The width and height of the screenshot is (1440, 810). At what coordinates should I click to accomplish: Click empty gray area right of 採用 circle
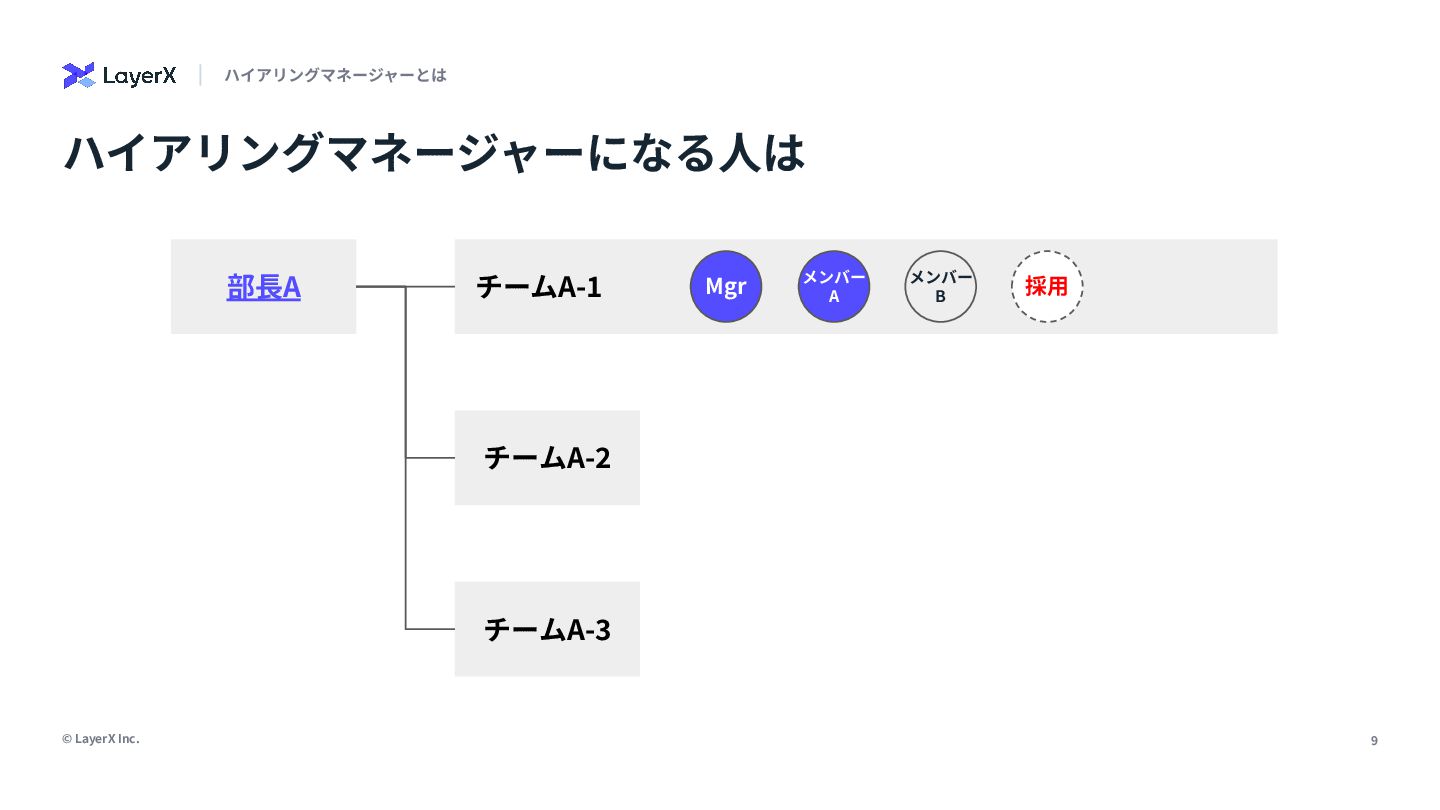coord(1180,287)
